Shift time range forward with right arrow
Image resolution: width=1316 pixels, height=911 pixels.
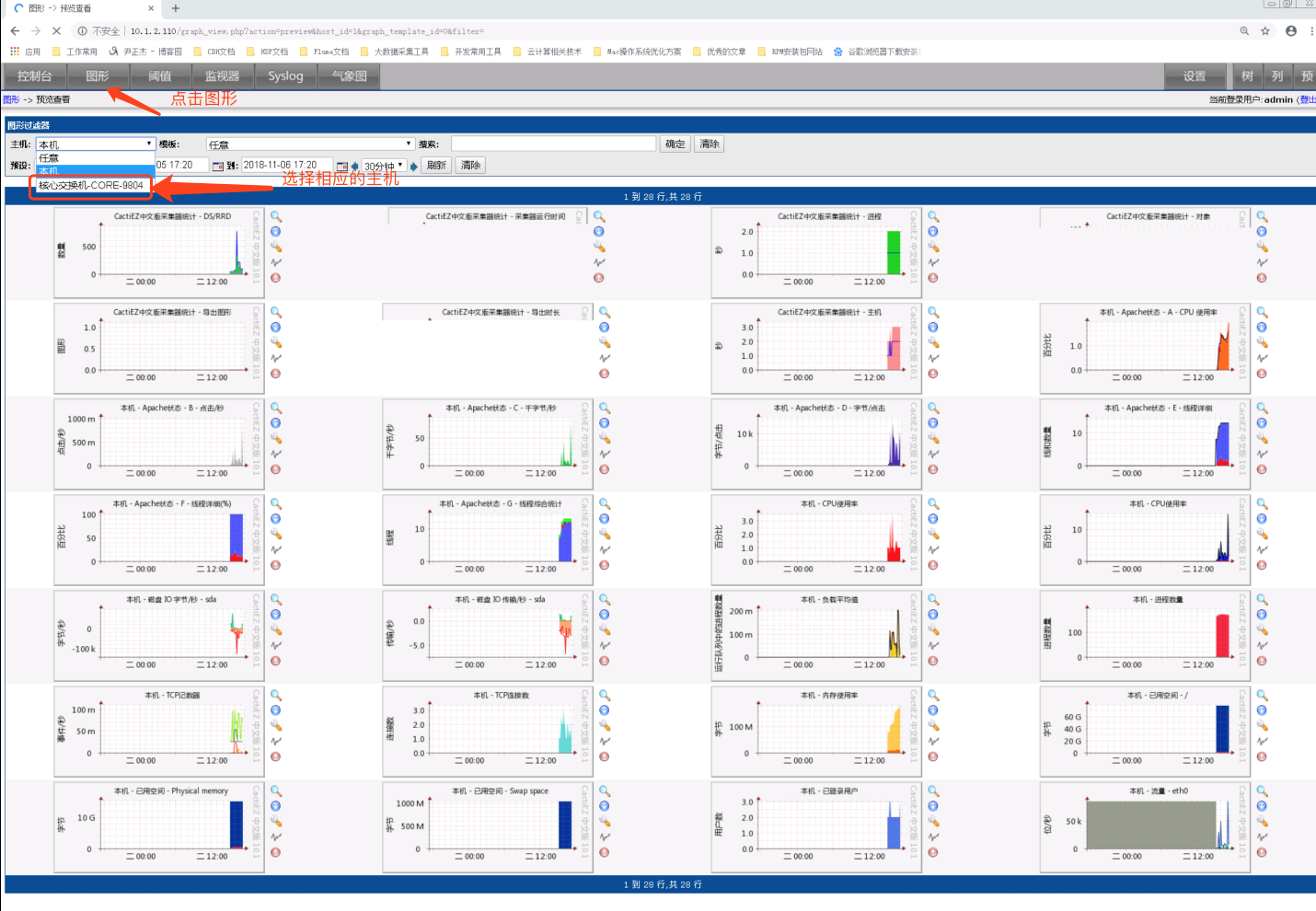pos(413,166)
